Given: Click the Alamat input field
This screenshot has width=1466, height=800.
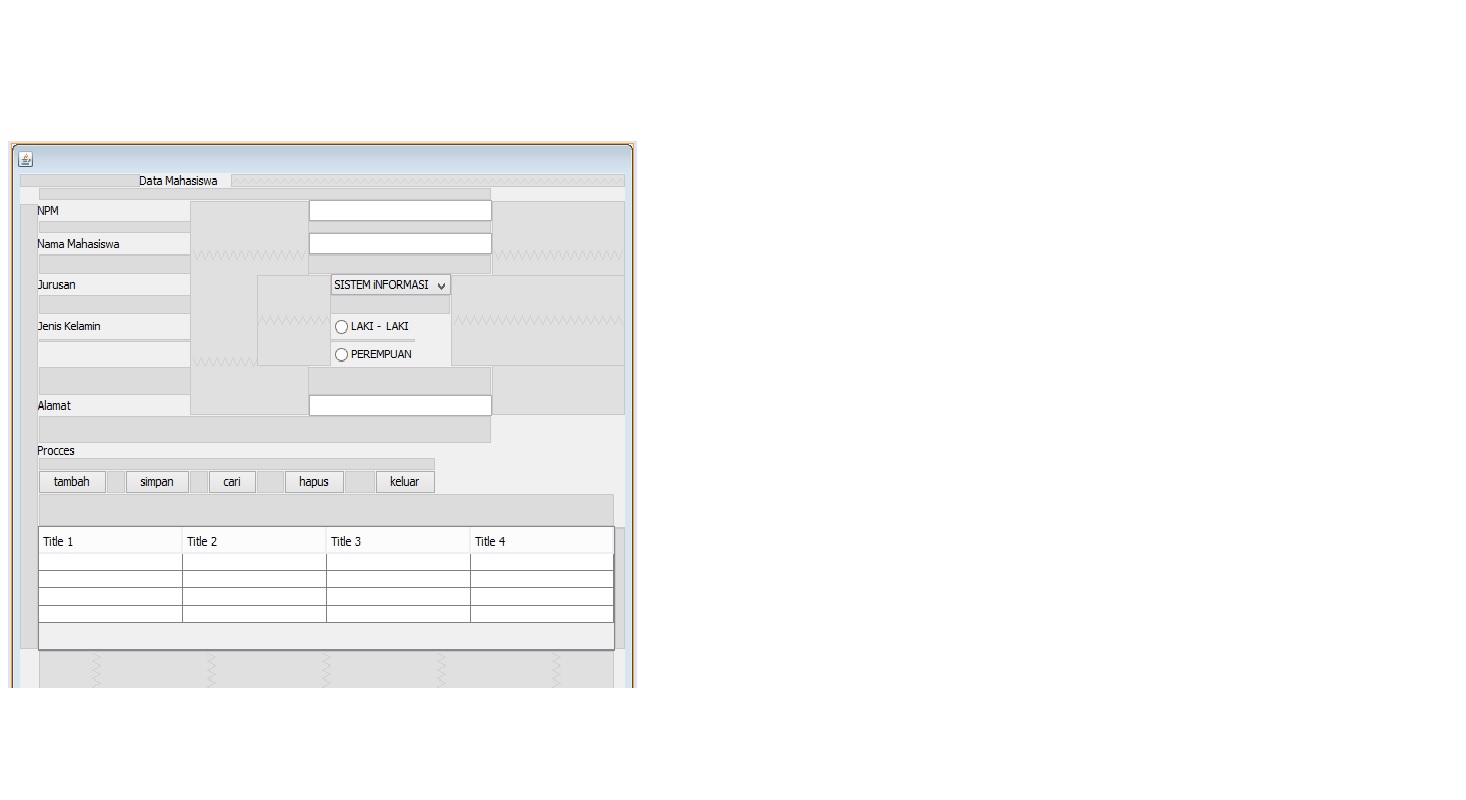Looking at the screenshot, I should 400,405.
